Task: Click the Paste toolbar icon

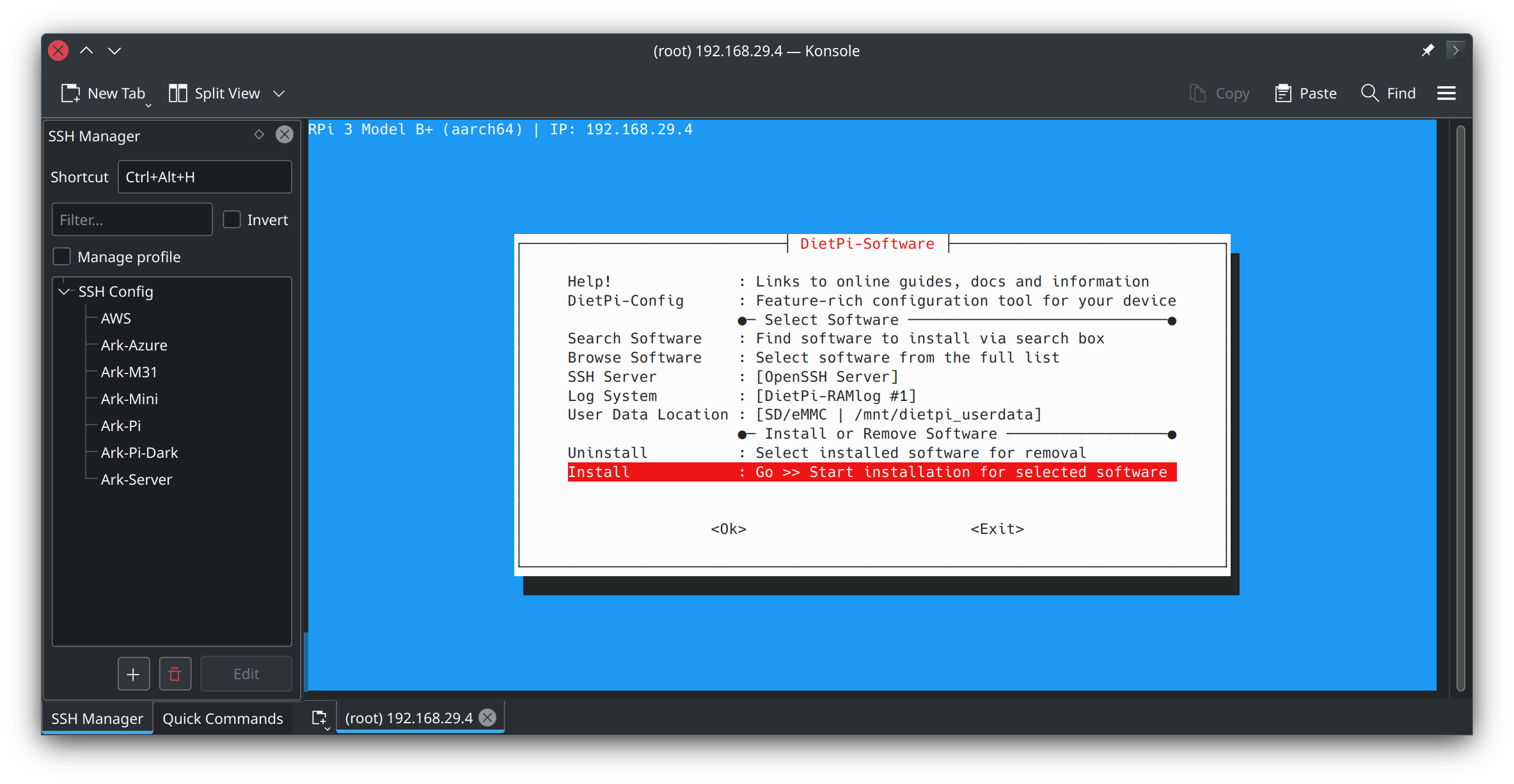Action: tap(1282, 93)
